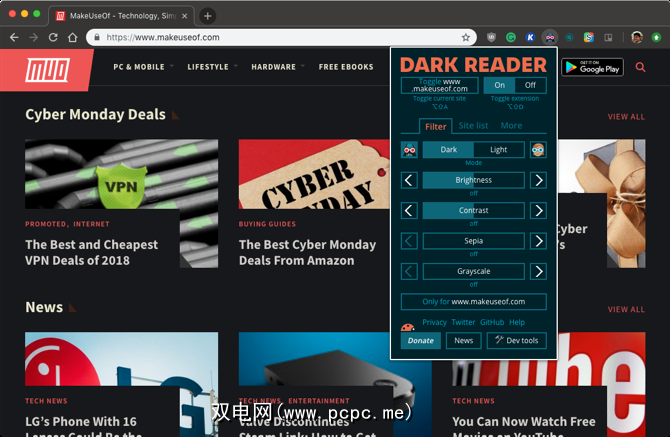670x437 pixels.
Task: Close the MakeUseOf browser tab
Action: tap(185, 16)
